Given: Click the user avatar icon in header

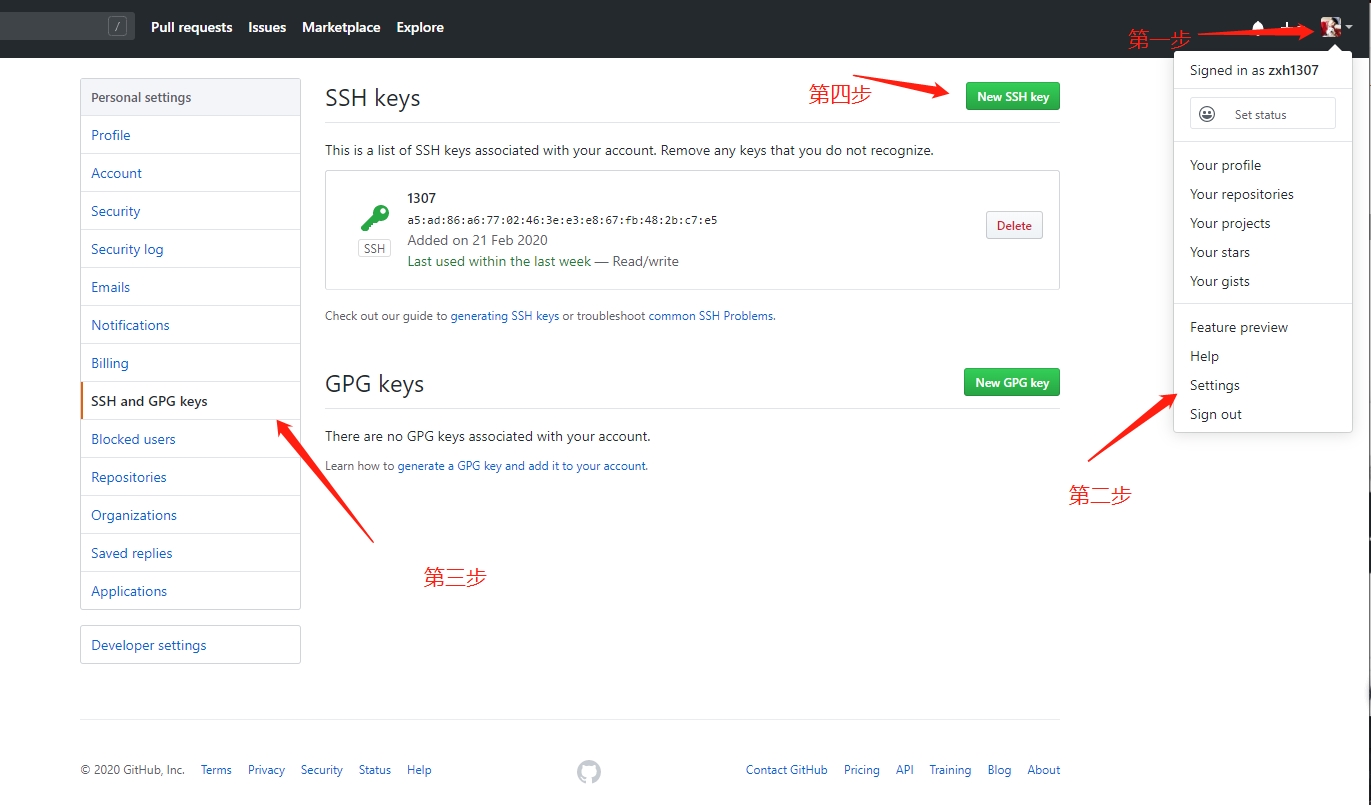Looking at the screenshot, I should (x=1330, y=28).
